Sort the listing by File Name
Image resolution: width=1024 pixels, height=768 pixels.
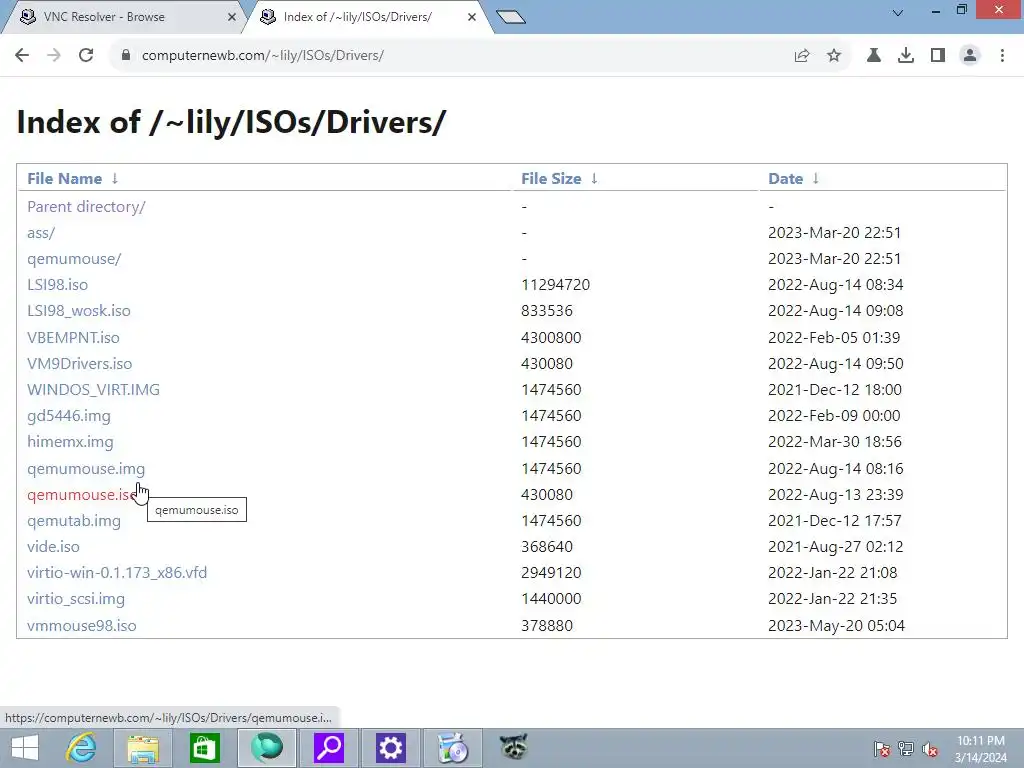click(x=64, y=178)
